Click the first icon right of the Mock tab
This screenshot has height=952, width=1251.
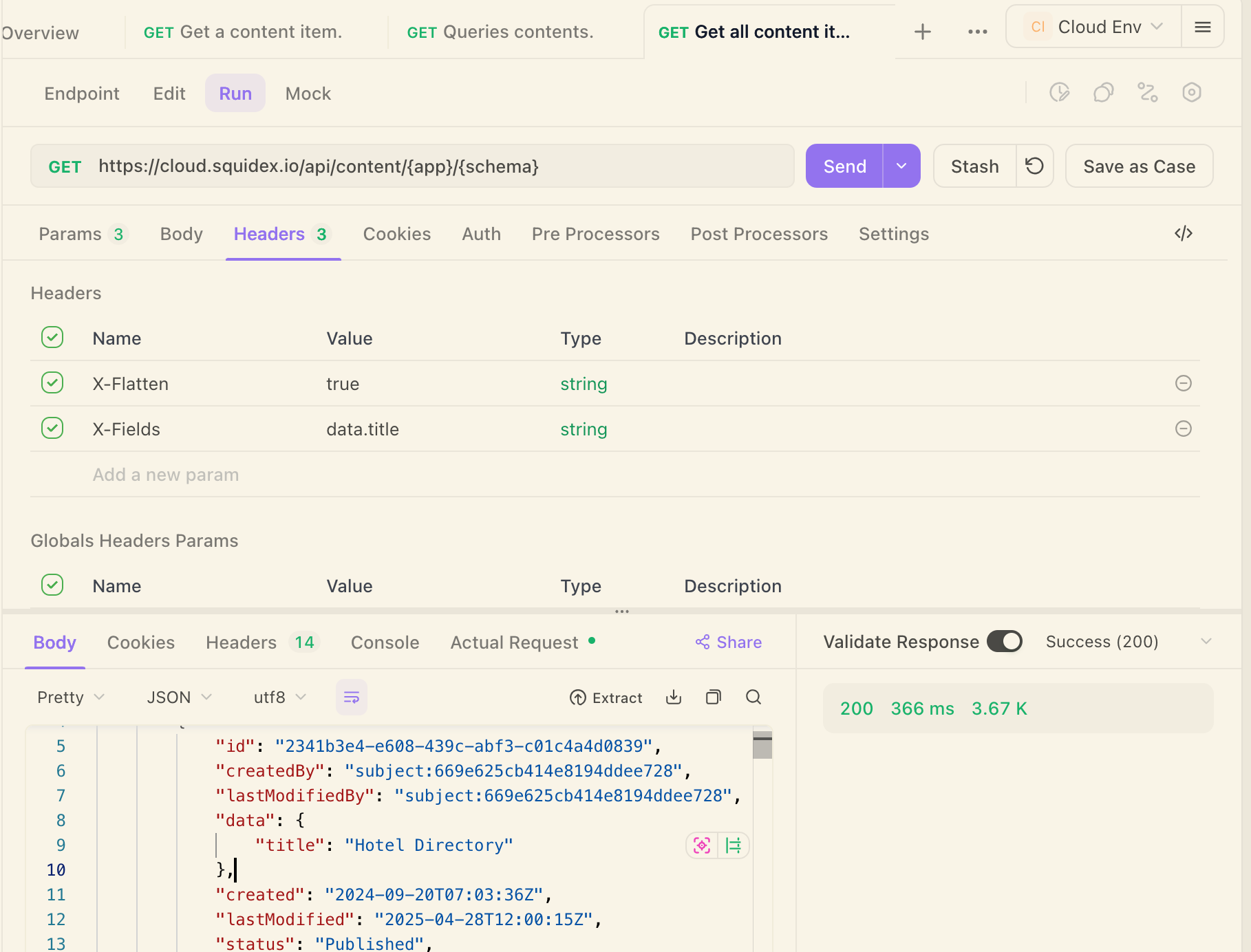coord(1059,92)
